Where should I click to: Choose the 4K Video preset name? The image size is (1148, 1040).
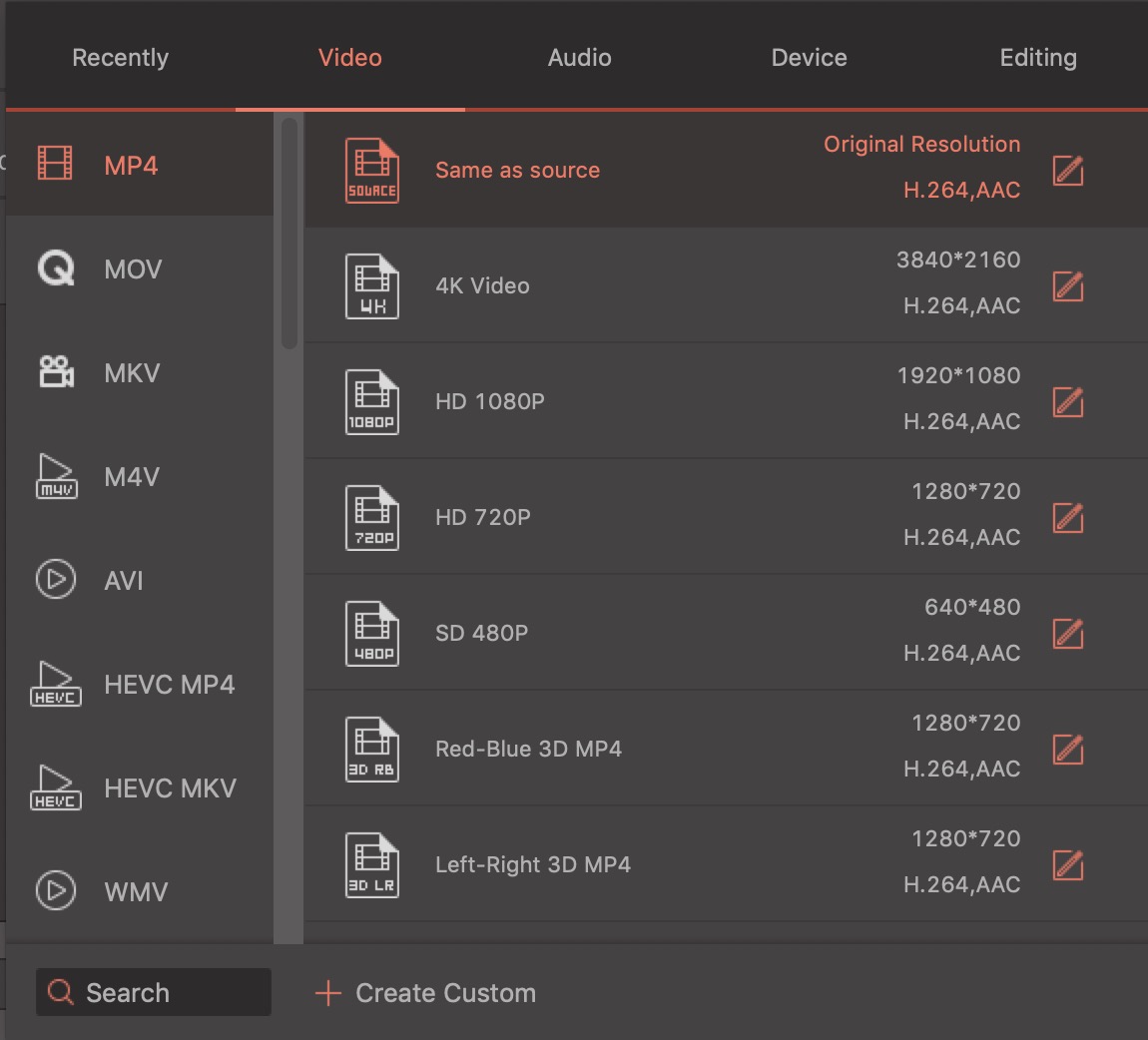coord(482,285)
